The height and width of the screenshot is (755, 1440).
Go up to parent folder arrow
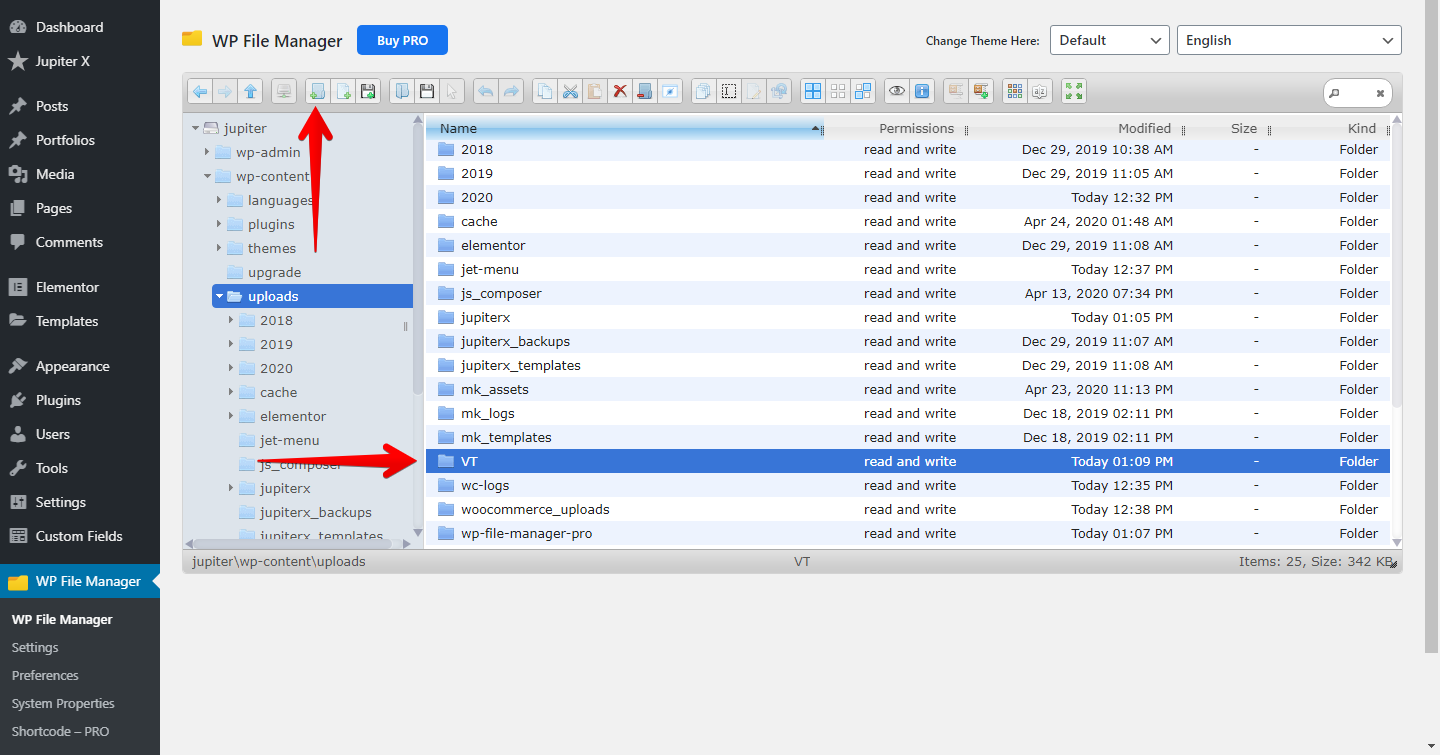250,91
